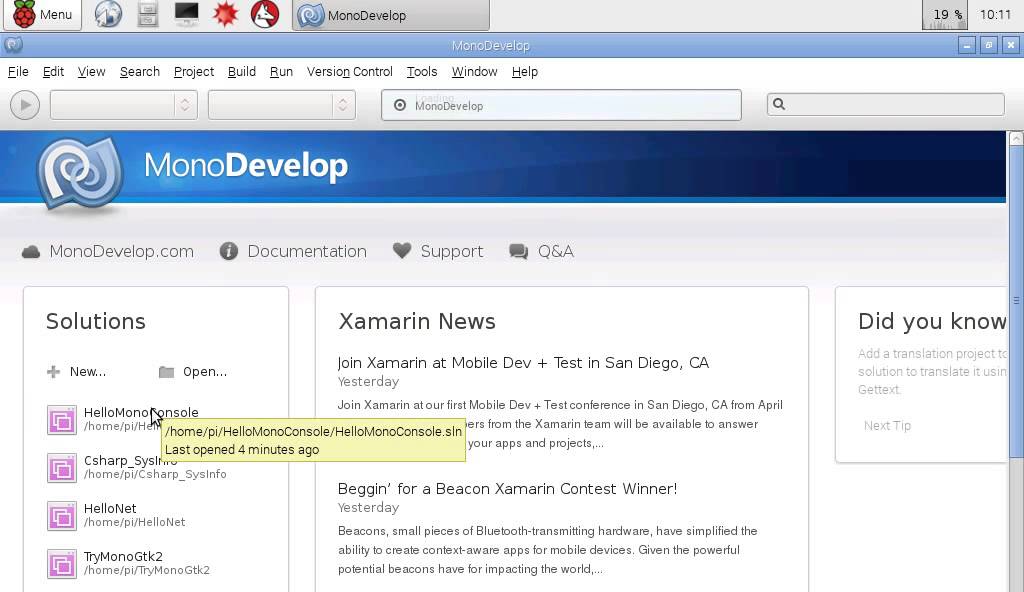
Task: Open the Help menu
Action: point(524,72)
